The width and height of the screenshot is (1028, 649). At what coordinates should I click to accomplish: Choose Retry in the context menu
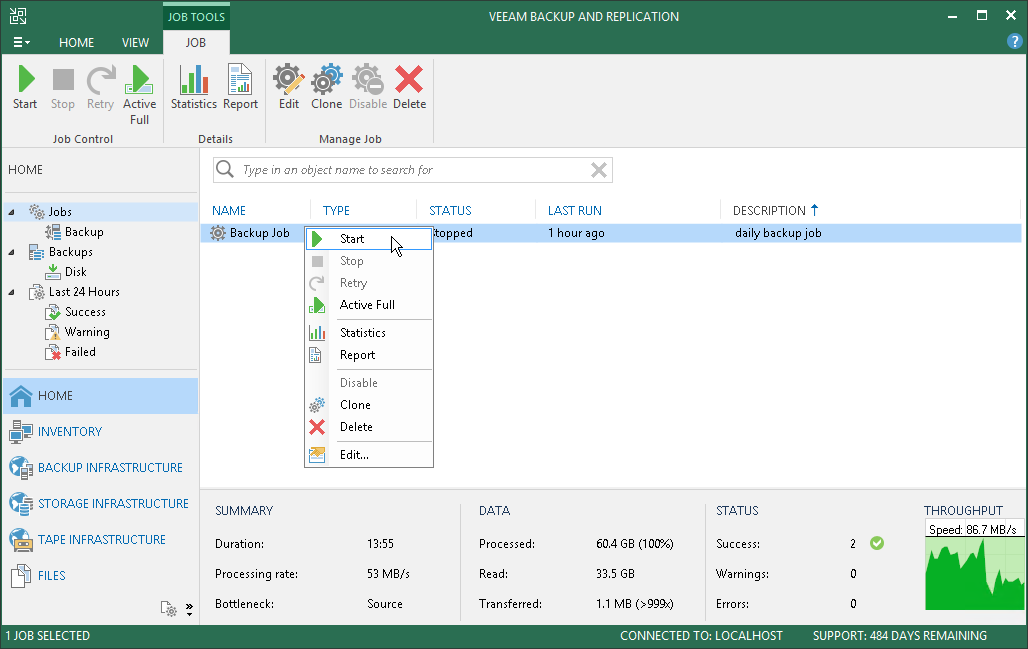369,283
